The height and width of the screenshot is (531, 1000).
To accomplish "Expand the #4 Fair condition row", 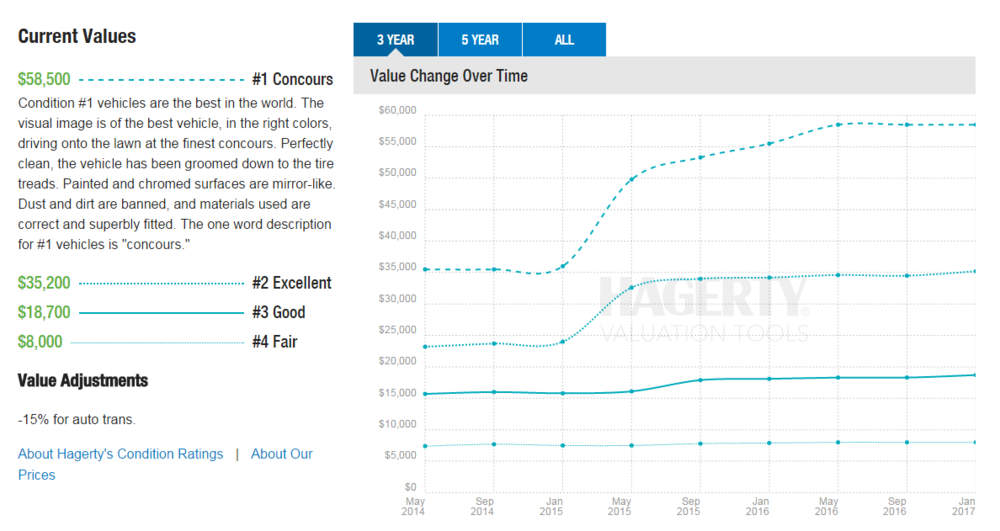I will [x=274, y=342].
